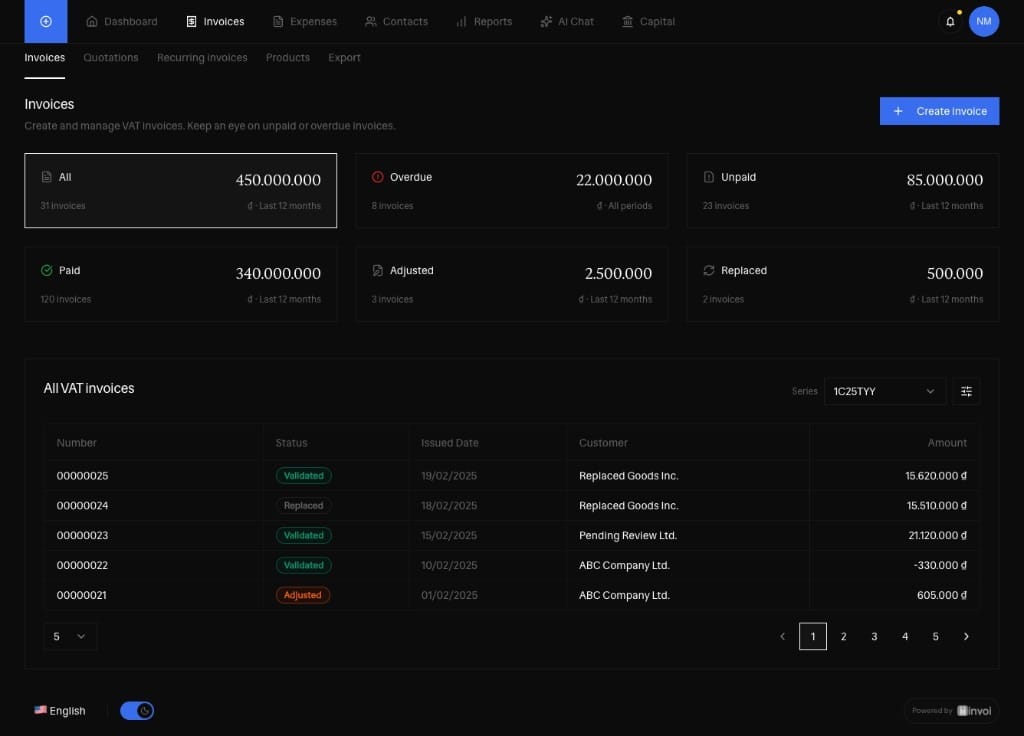Screen dimensions: 1024x736
Task: Click the blue plus quick-create icon
Action: point(46,21)
